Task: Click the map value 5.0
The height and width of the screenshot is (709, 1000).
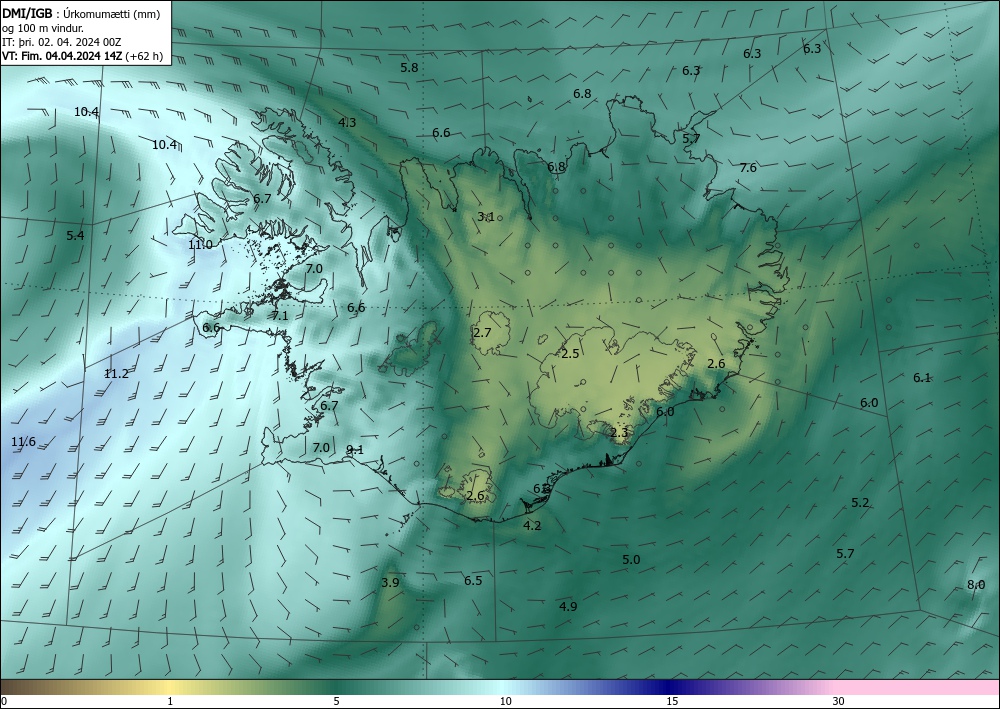Action: click(x=631, y=560)
